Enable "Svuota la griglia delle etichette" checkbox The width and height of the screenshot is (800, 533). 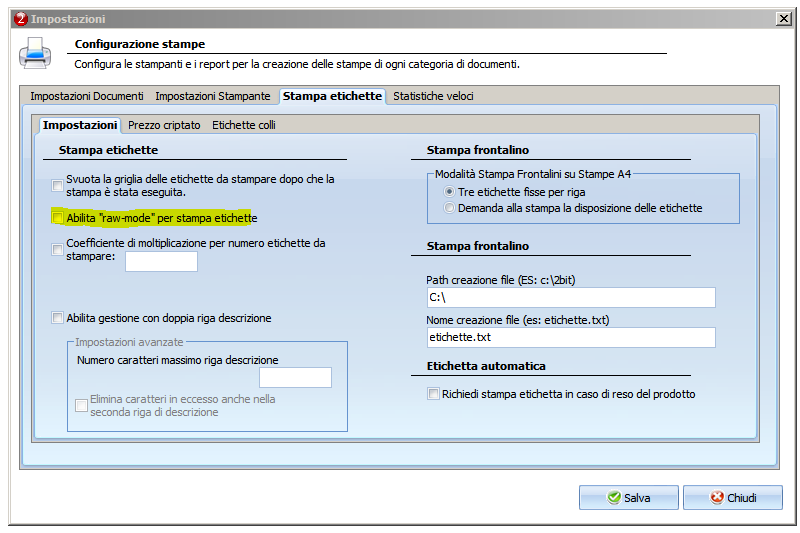click(x=58, y=185)
